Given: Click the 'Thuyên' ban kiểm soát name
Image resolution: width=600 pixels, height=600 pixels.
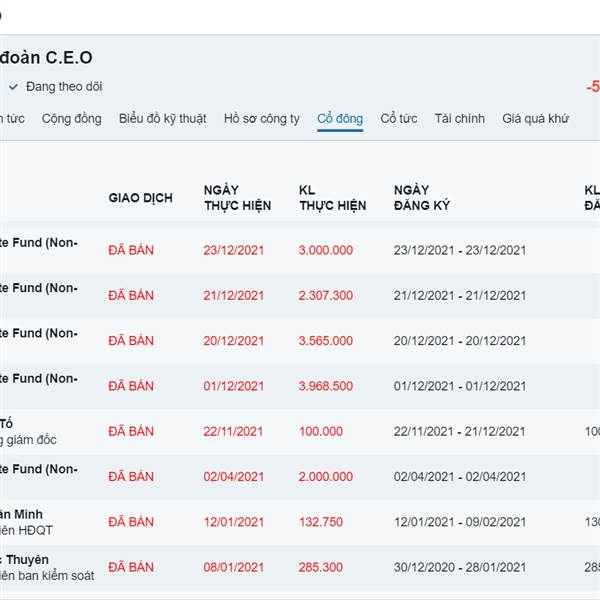Looking at the screenshot, I should tap(27, 559).
